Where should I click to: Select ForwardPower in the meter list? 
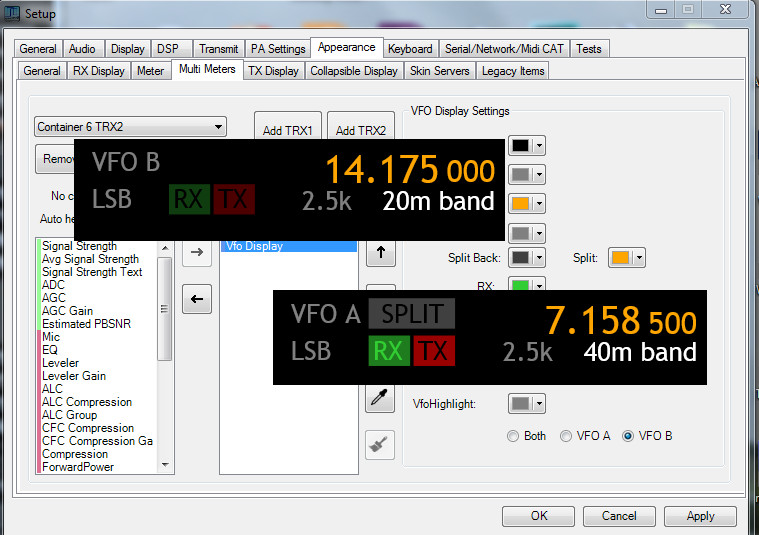(x=78, y=467)
